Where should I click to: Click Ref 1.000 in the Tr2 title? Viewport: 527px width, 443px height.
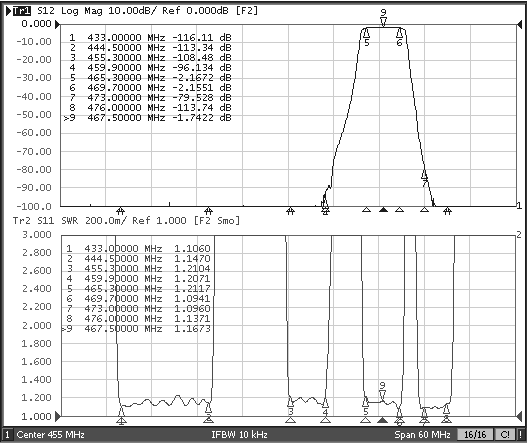tap(159, 221)
